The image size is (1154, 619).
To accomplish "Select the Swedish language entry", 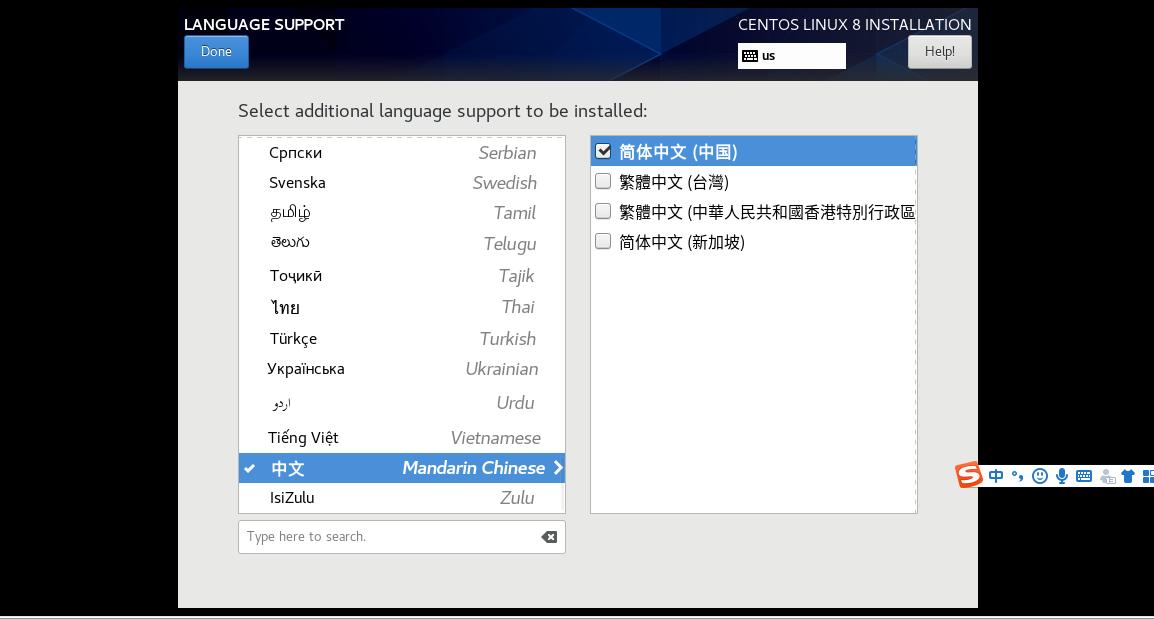I will point(400,182).
